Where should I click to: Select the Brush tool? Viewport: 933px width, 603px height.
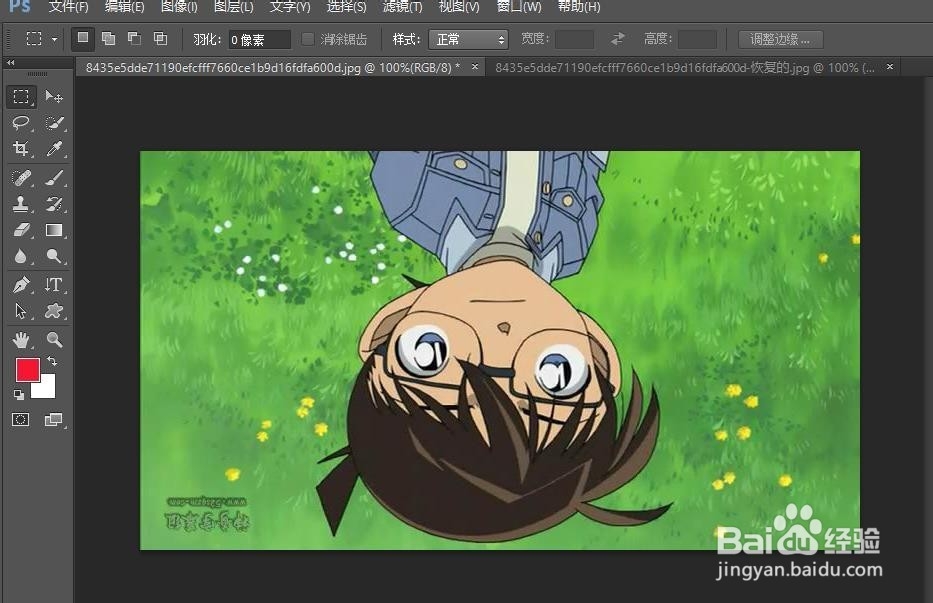tap(54, 177)
